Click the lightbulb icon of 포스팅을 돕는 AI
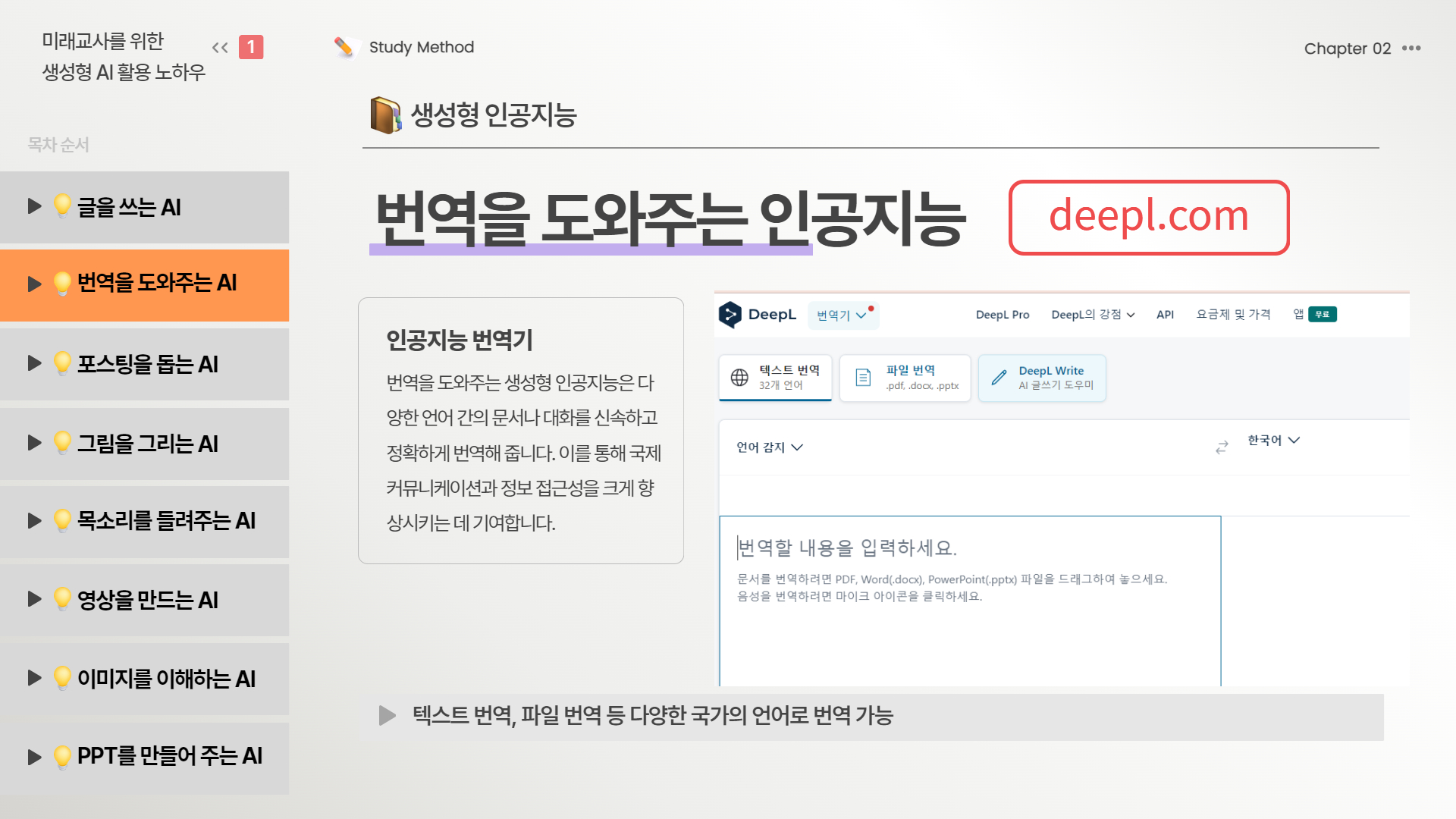 pyautogui.click(x=63, y=364)
